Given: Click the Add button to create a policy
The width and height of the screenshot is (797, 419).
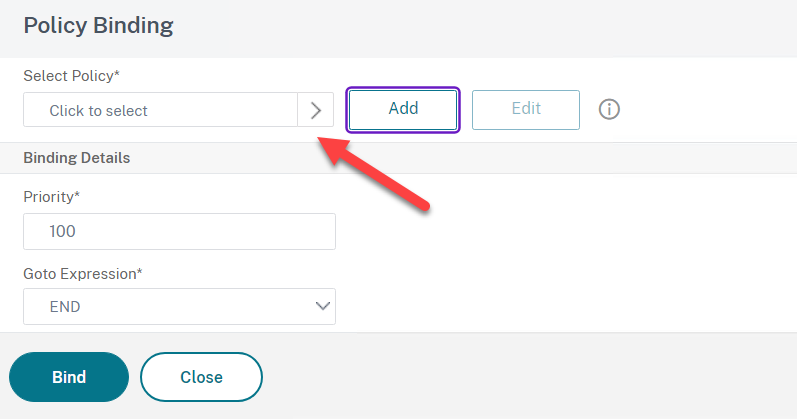Looking at the screenshot, I should (403, 110).
